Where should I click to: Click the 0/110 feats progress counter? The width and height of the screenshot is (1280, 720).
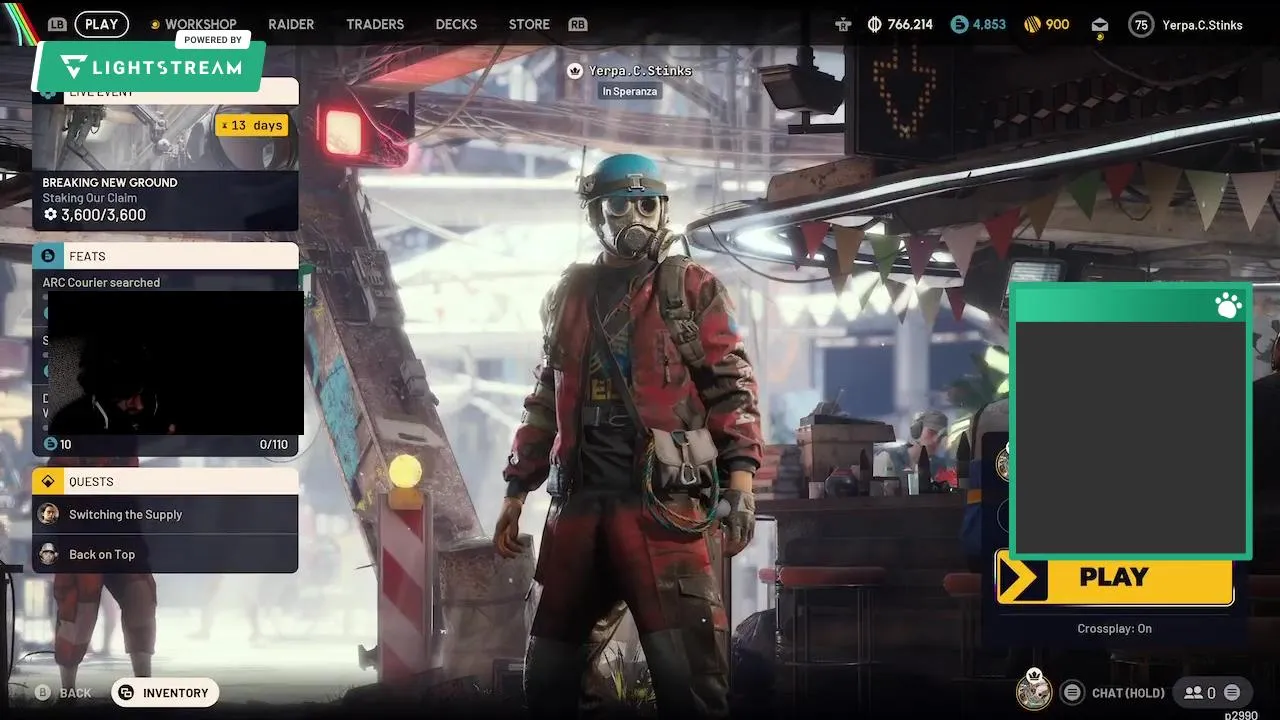coord(273,444)
